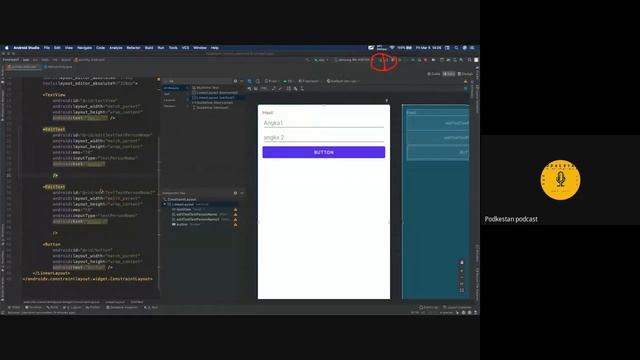The width and height of the screenshot is (640, 360).
Task: Select the Layouts category in Palette
Action: [169, 100]
